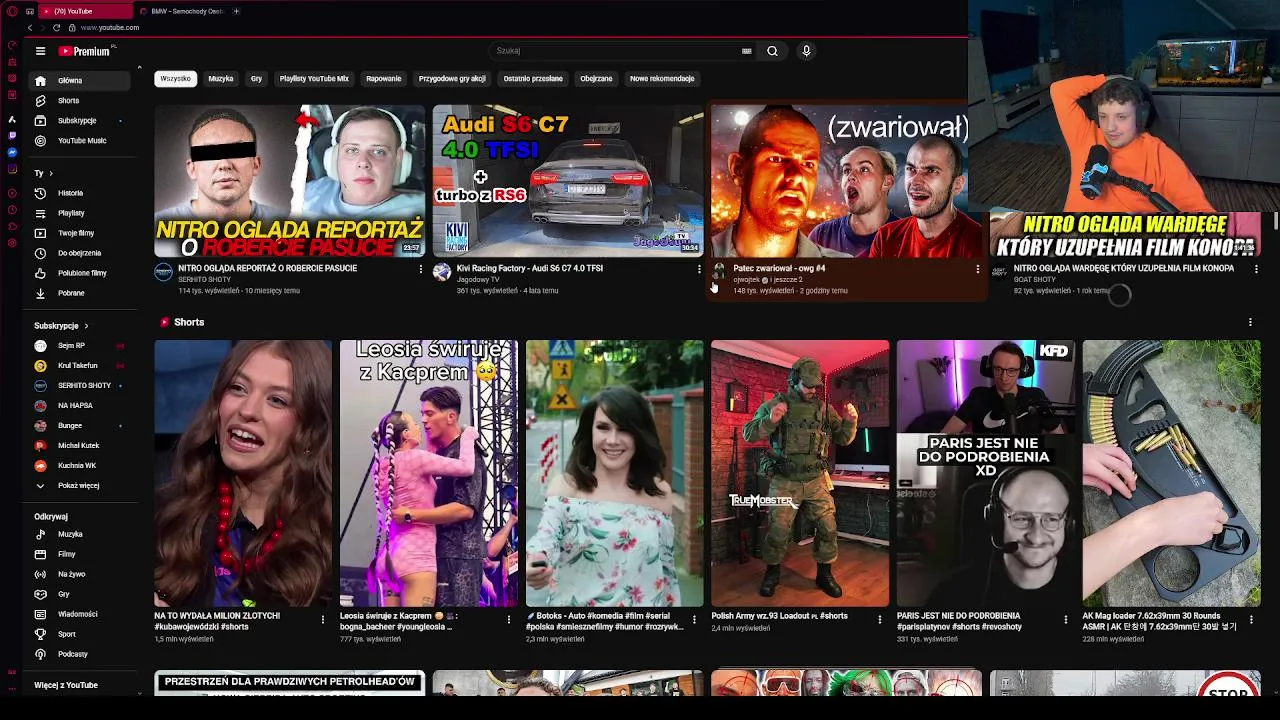Open Paris jest nie do podrobienia short
Image resolution: width=1280 pixels, height=720 pixels.
[985, 473]
